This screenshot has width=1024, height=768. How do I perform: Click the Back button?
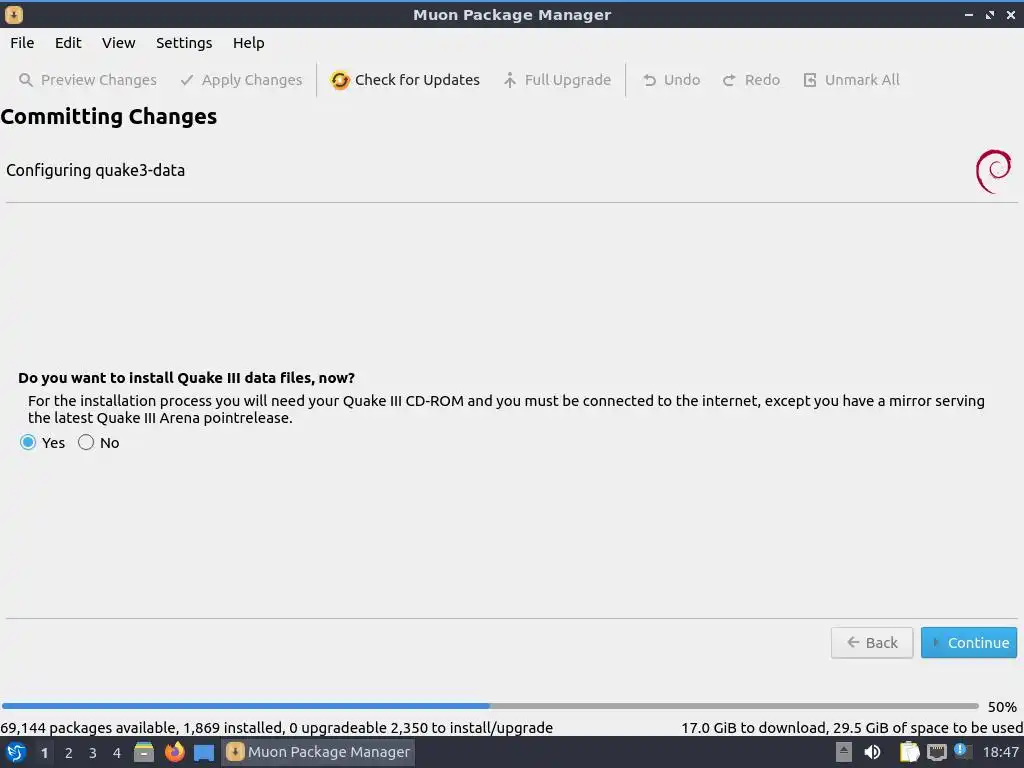point(872,643)
